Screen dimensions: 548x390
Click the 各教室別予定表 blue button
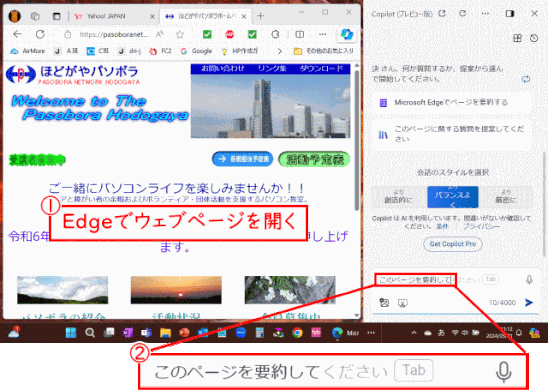(x=243, y=159)
